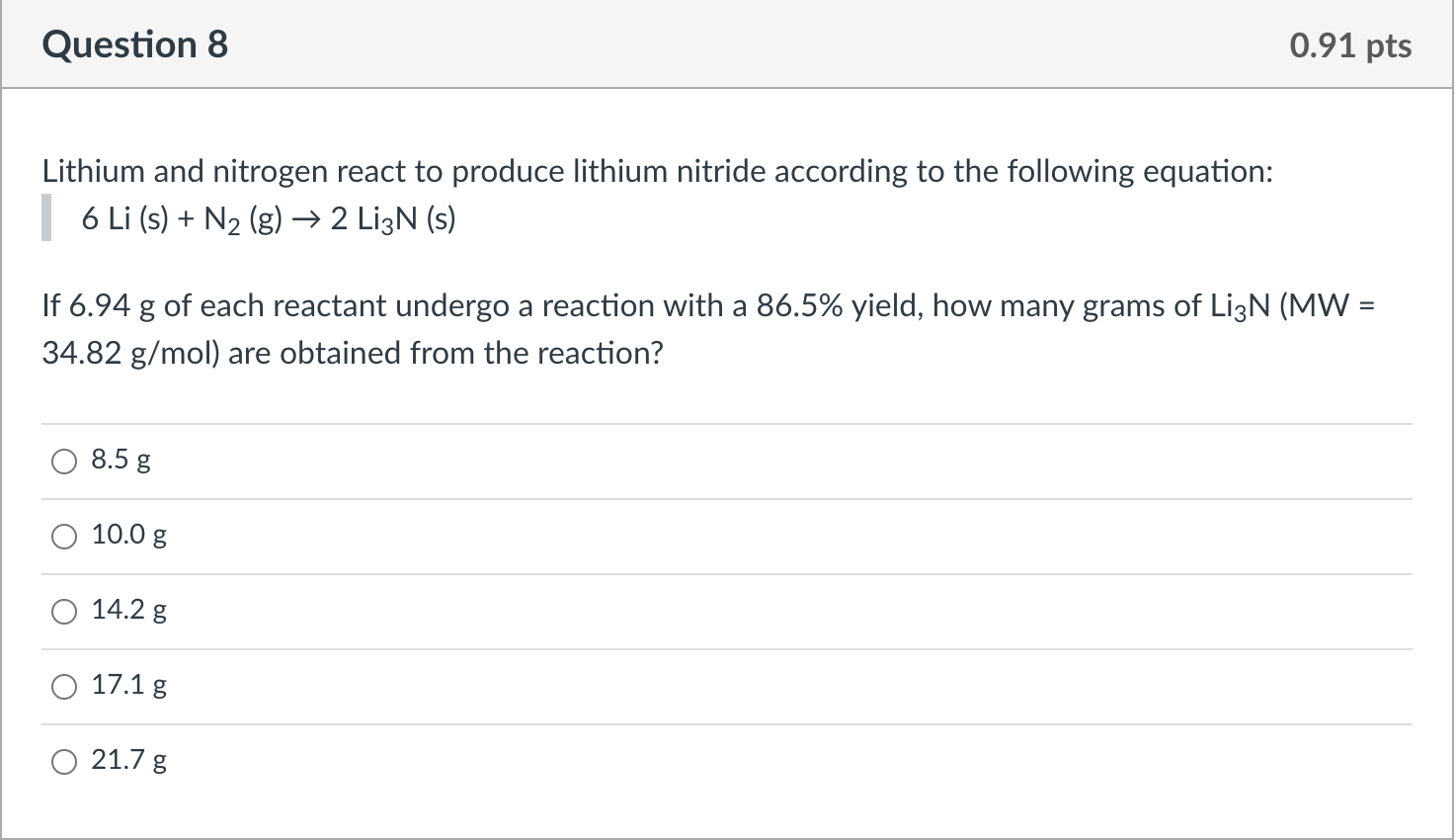The height and width of the screenshot is (840, 1456).
Task: Click the 10.0 g answer label text
Action: [128, 535]
